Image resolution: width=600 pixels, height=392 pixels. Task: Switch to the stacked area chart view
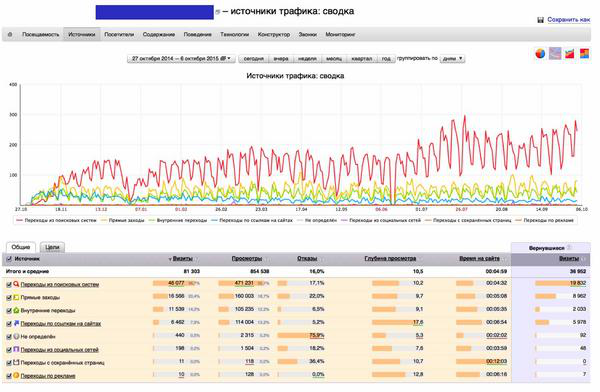click(x=570, y=54)
